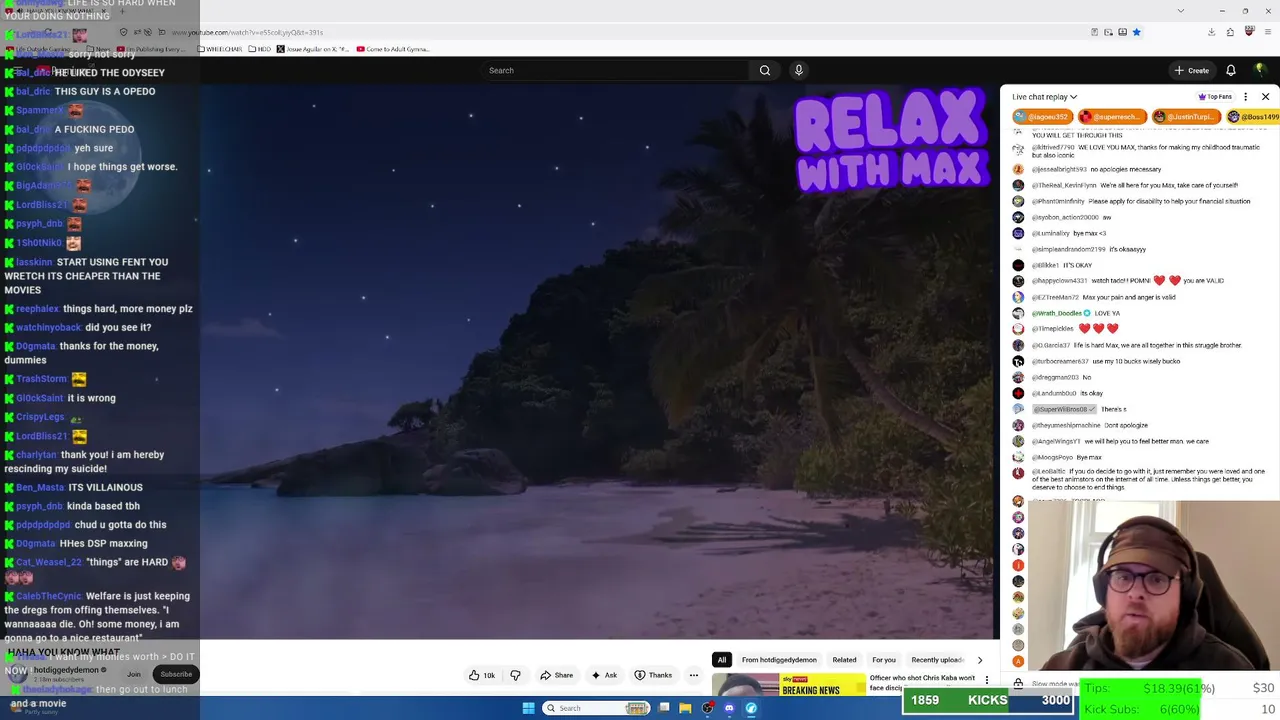Click the Top Fans crown badge
The width and height of the screenshot is (1280, 720).
[1215, 97]
